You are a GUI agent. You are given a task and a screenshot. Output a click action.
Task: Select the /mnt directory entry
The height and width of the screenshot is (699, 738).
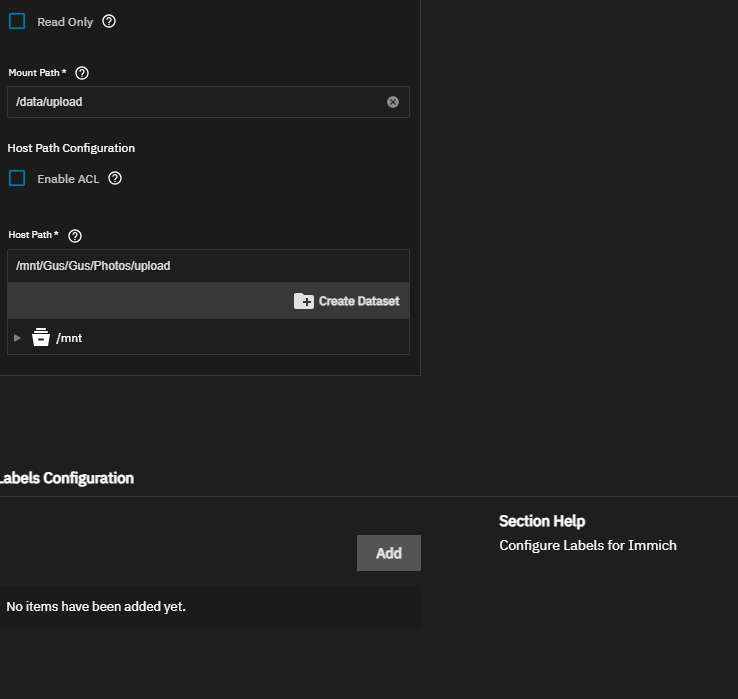point(69,338)
